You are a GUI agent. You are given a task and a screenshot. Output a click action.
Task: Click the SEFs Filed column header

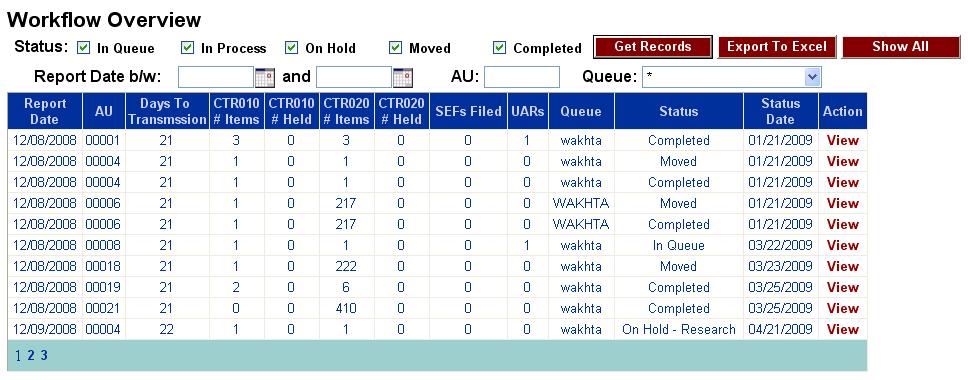(x=468, y=112)
